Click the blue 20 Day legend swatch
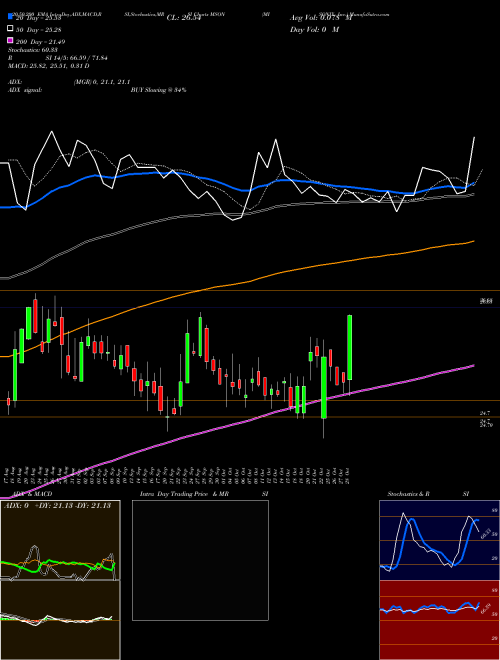The height and width of the screenshot is (660, 500). click(10, 17)
